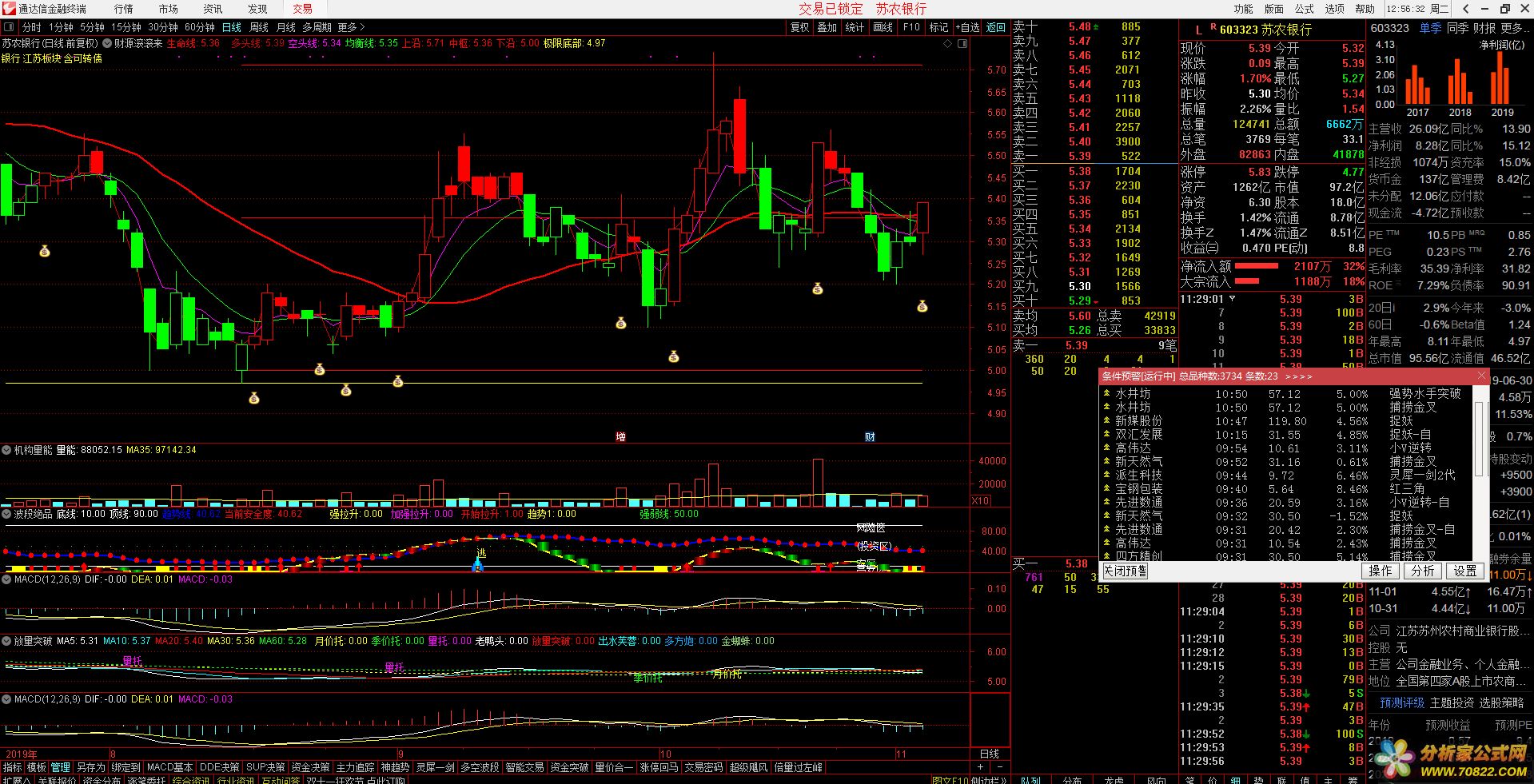The height and width of the screenshot is (784, 1534).
Task: Click the 关闭预警 button
Action: 1126,571
